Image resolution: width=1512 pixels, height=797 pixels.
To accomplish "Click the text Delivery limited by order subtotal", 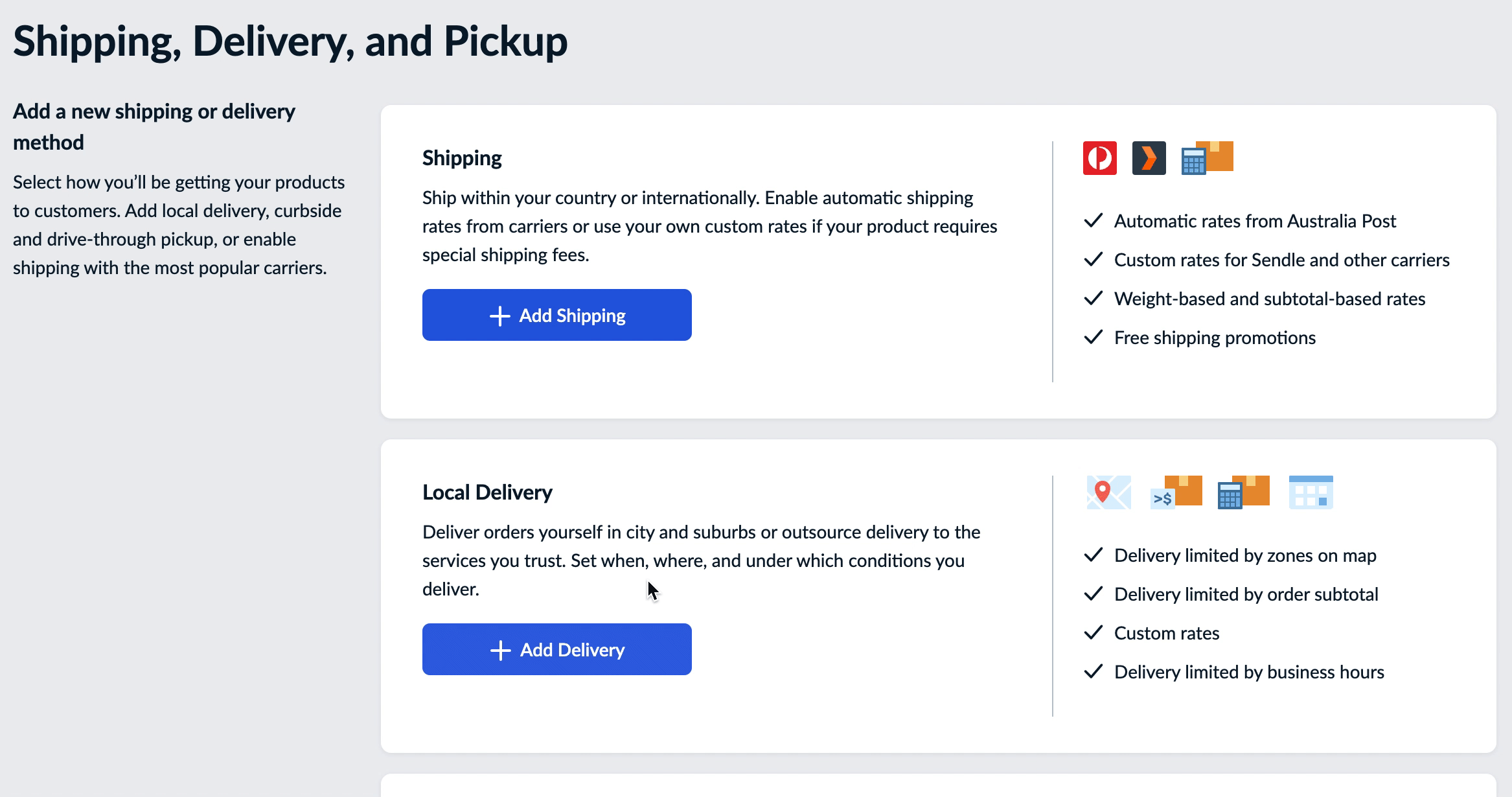I will pyautogui.click(x=1246, y=595).
